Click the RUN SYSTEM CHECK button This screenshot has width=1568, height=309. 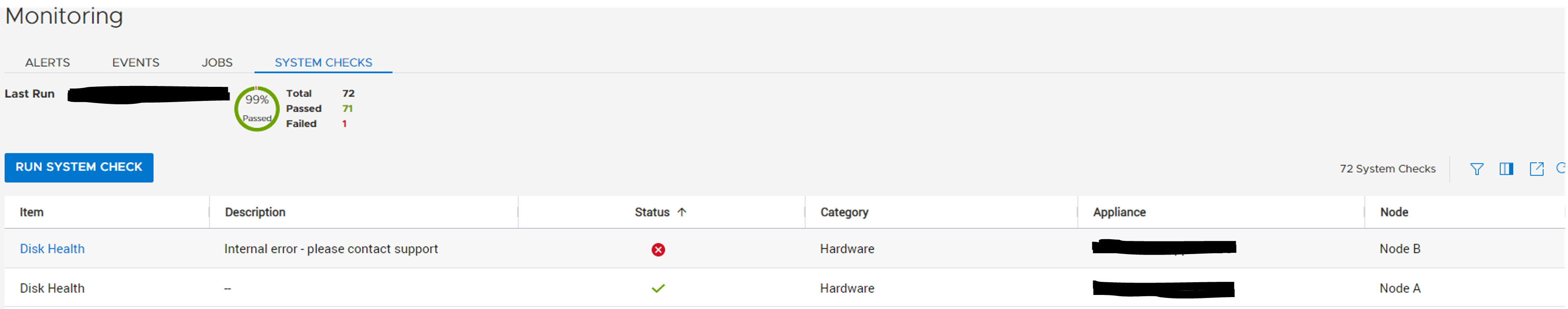(x=78, y=168)
